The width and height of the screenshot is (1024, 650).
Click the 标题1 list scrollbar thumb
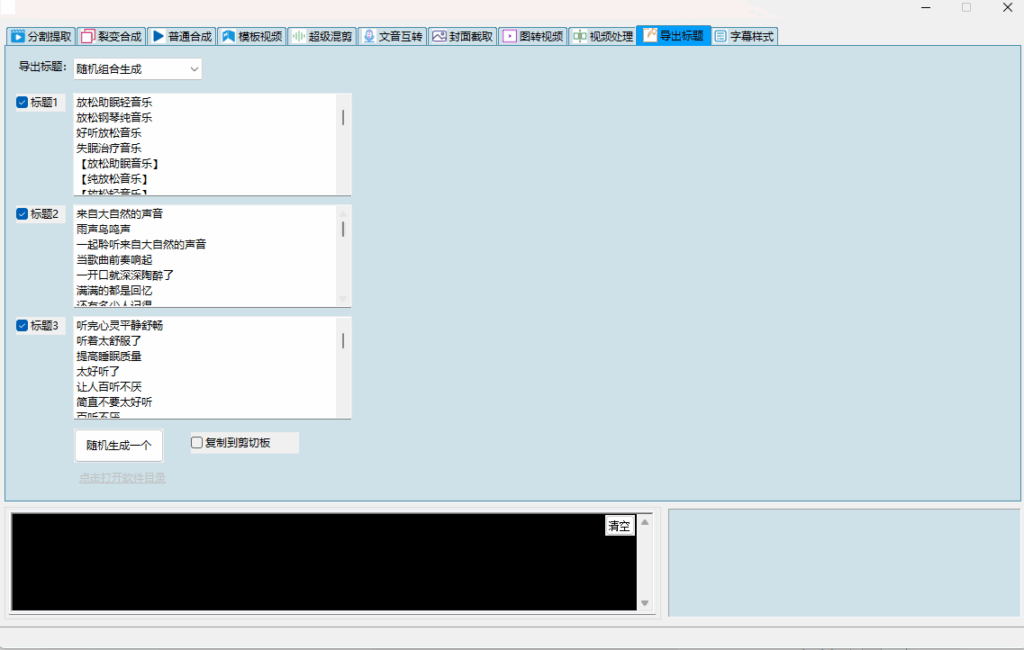343,118
